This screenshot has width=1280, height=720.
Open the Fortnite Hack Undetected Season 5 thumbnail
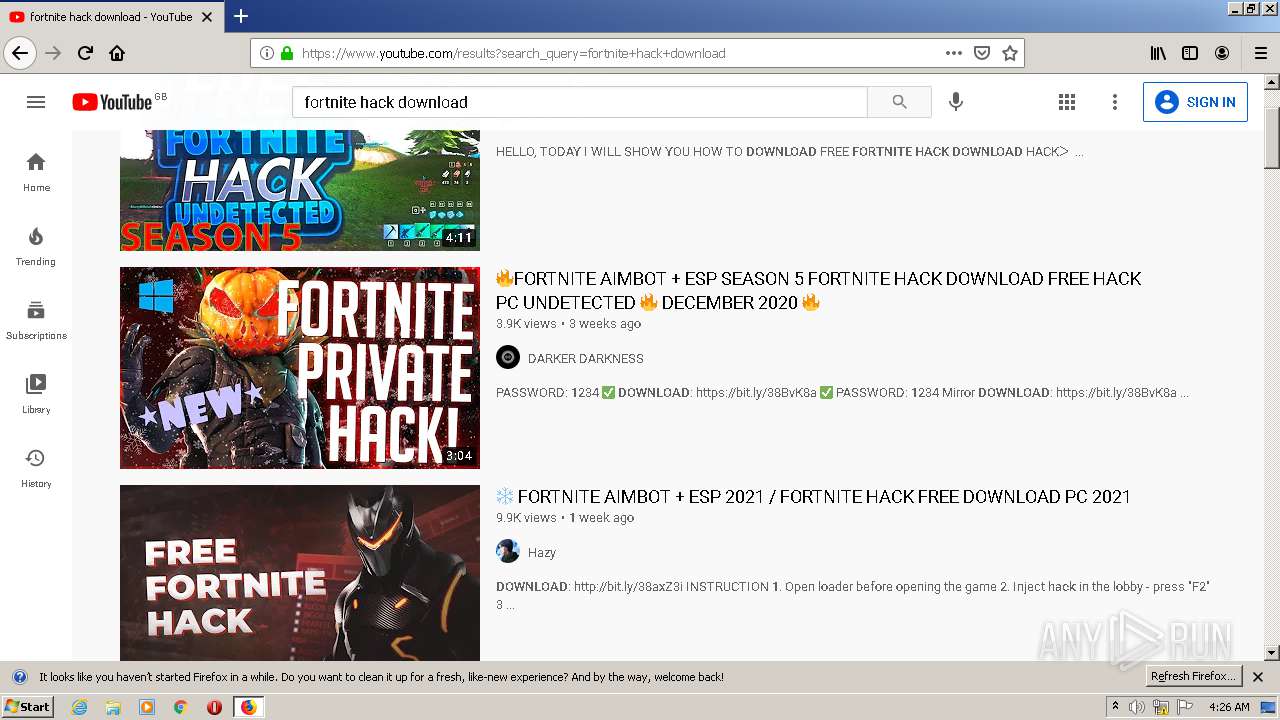(300, 190)
